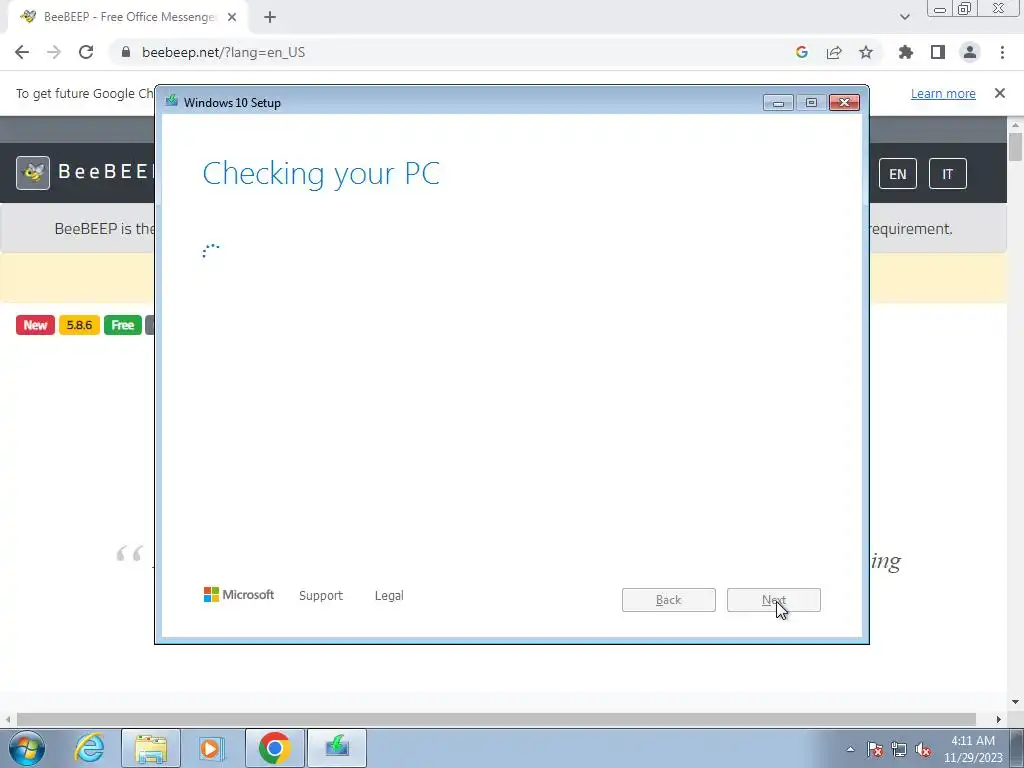Image resolution: width=1024 pixels, height=768 pixels.
Task: Dismiss the Chrome update info bar
Action: [x=1000, y=93]
